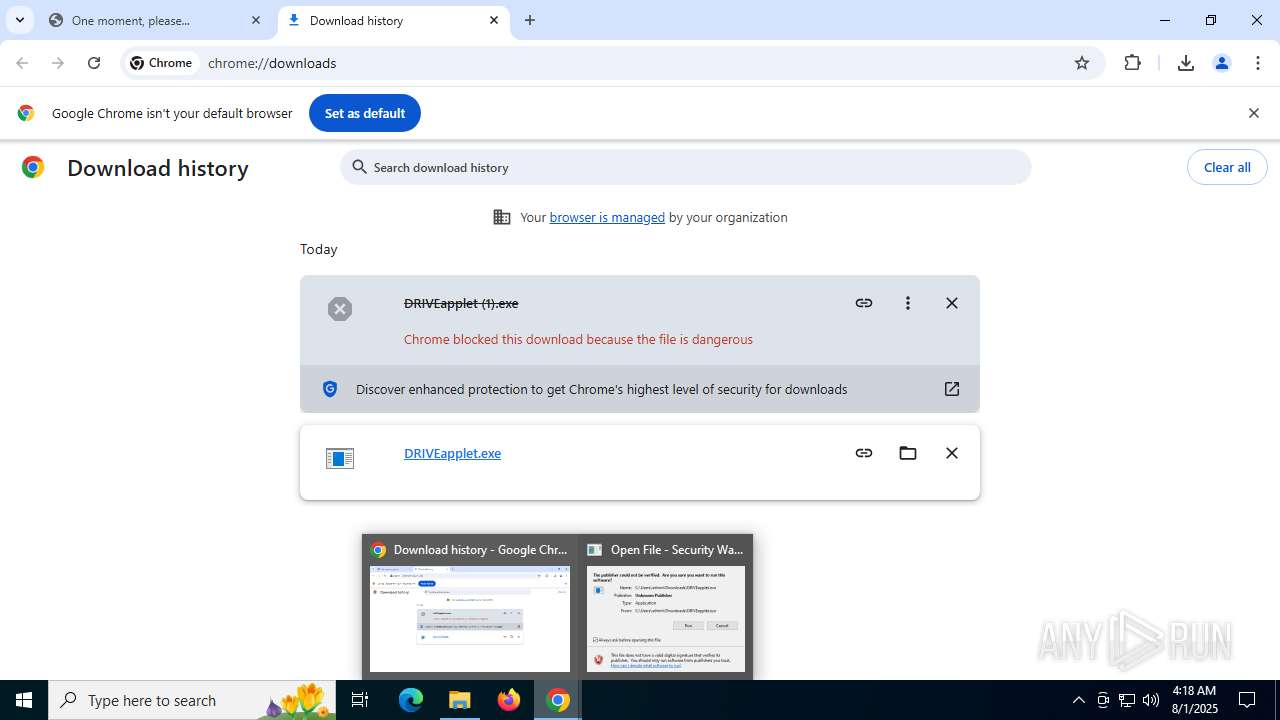
Task: Open the volume tray icon
Action: [1151, 700]
